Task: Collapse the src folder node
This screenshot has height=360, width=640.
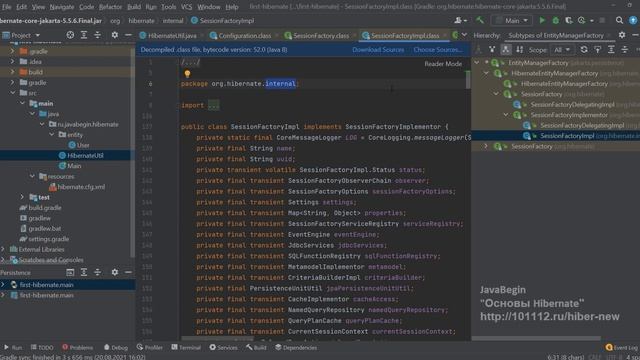Action: click(x=13, y=93)
